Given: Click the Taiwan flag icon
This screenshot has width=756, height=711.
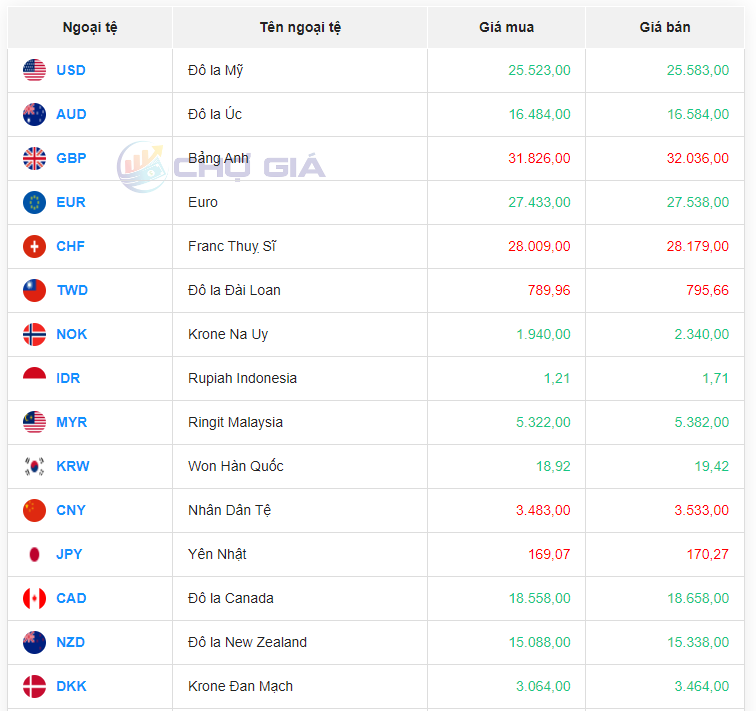Looking at the screenshot, I should click(34, 290).
